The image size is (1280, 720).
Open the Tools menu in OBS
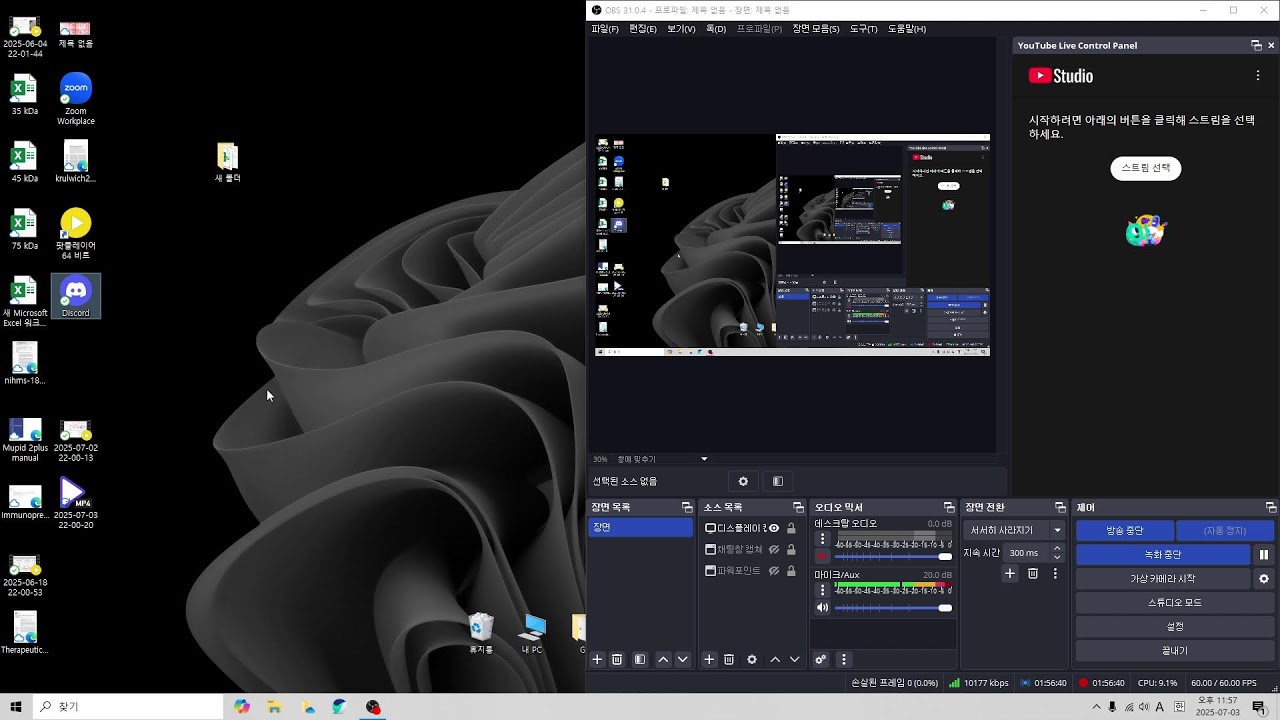[x=863, y=29]
